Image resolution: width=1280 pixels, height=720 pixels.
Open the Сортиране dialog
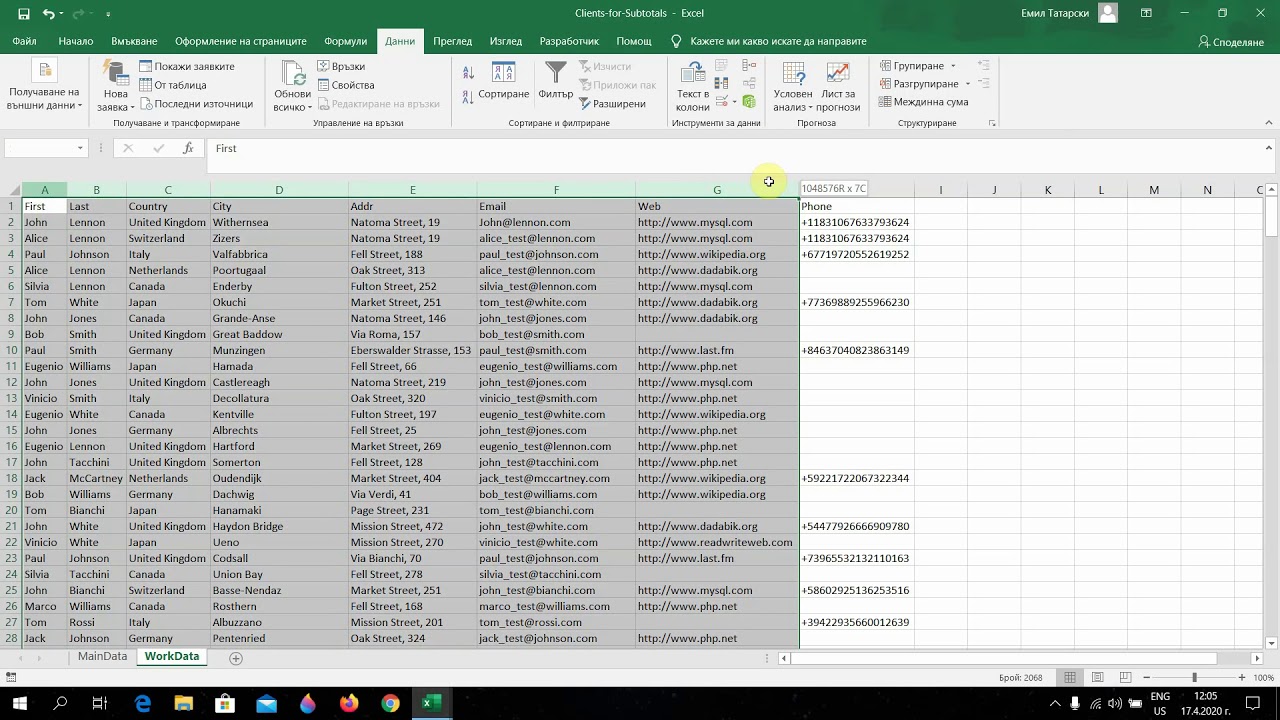tap(503, 82)
